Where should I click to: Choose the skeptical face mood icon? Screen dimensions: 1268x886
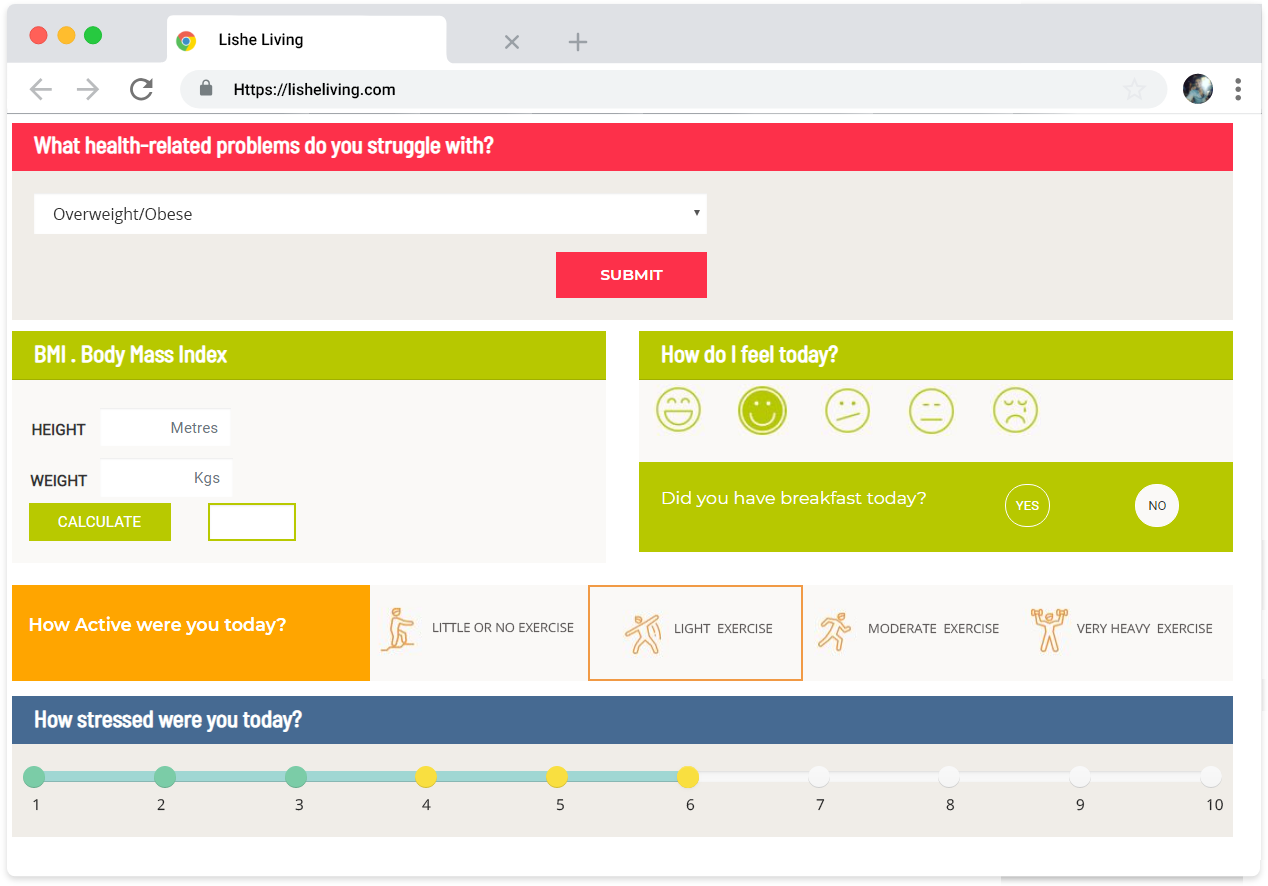click(x=847, y=410)
